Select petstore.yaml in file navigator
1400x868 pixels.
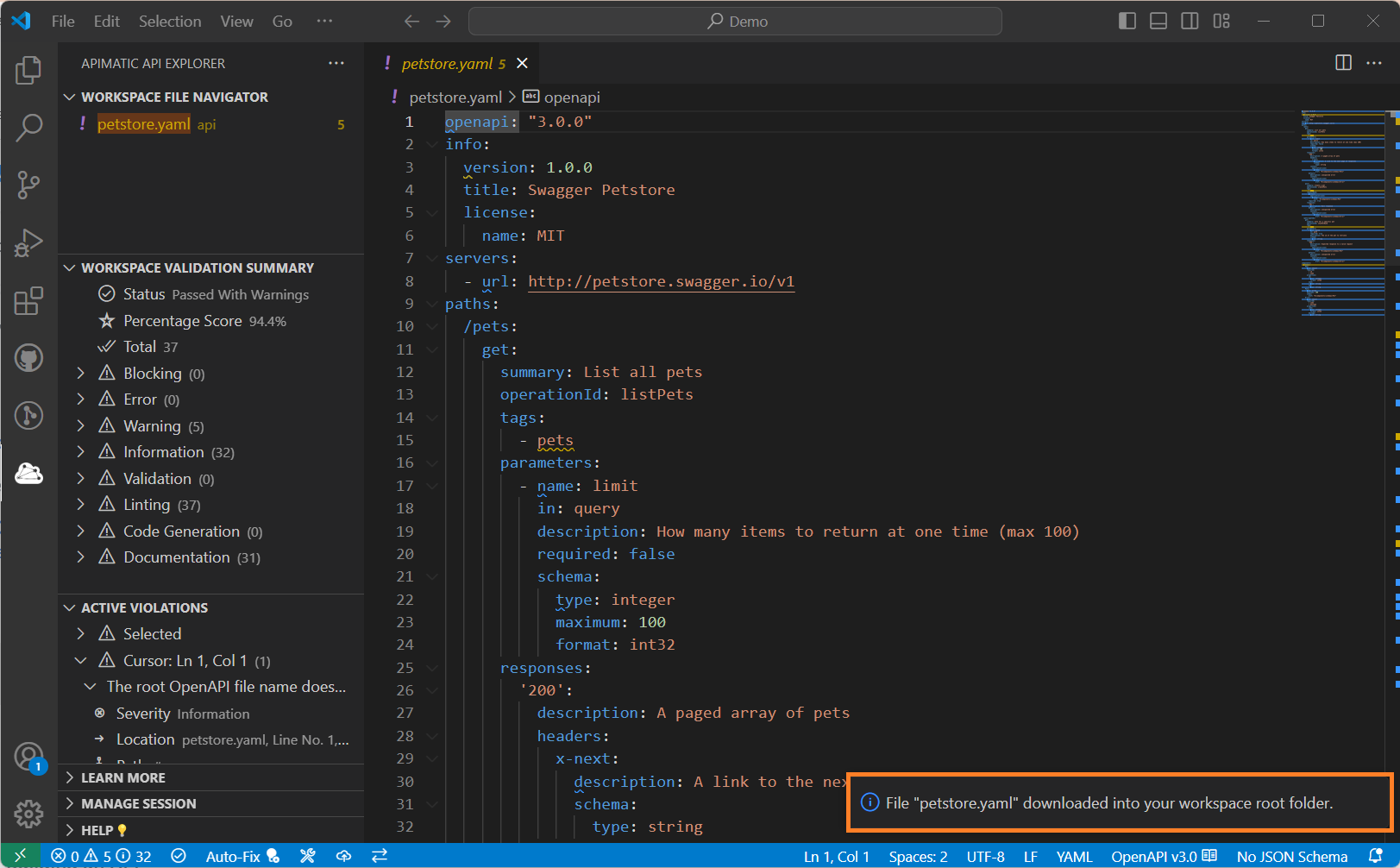tap(211, 124)
